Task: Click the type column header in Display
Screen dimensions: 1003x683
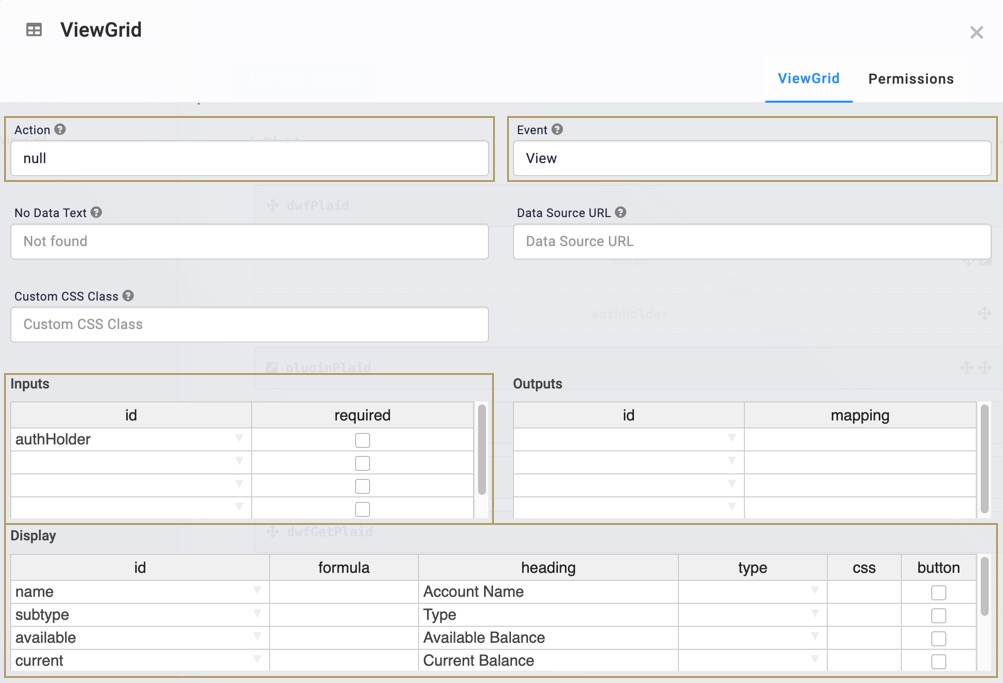Action: pos(753,567)
